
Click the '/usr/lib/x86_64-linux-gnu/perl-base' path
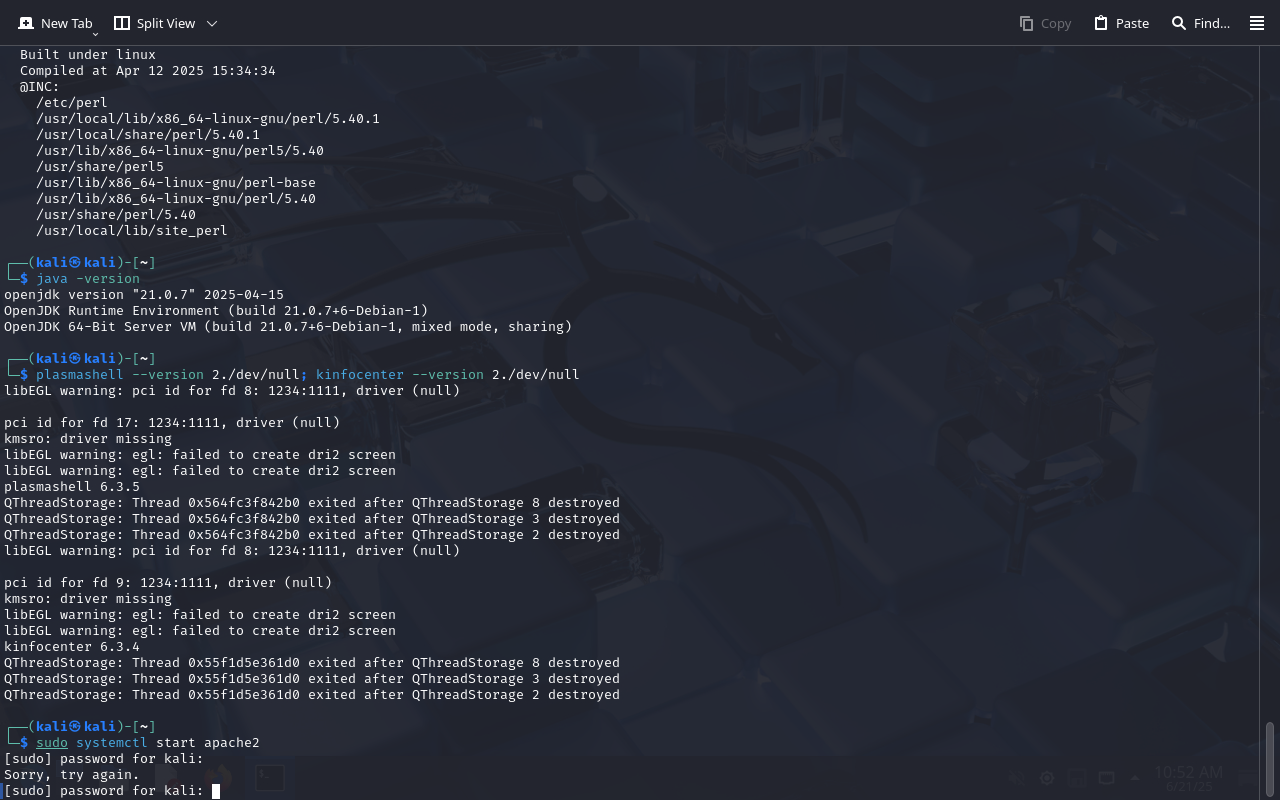click(x=176, y=183)
